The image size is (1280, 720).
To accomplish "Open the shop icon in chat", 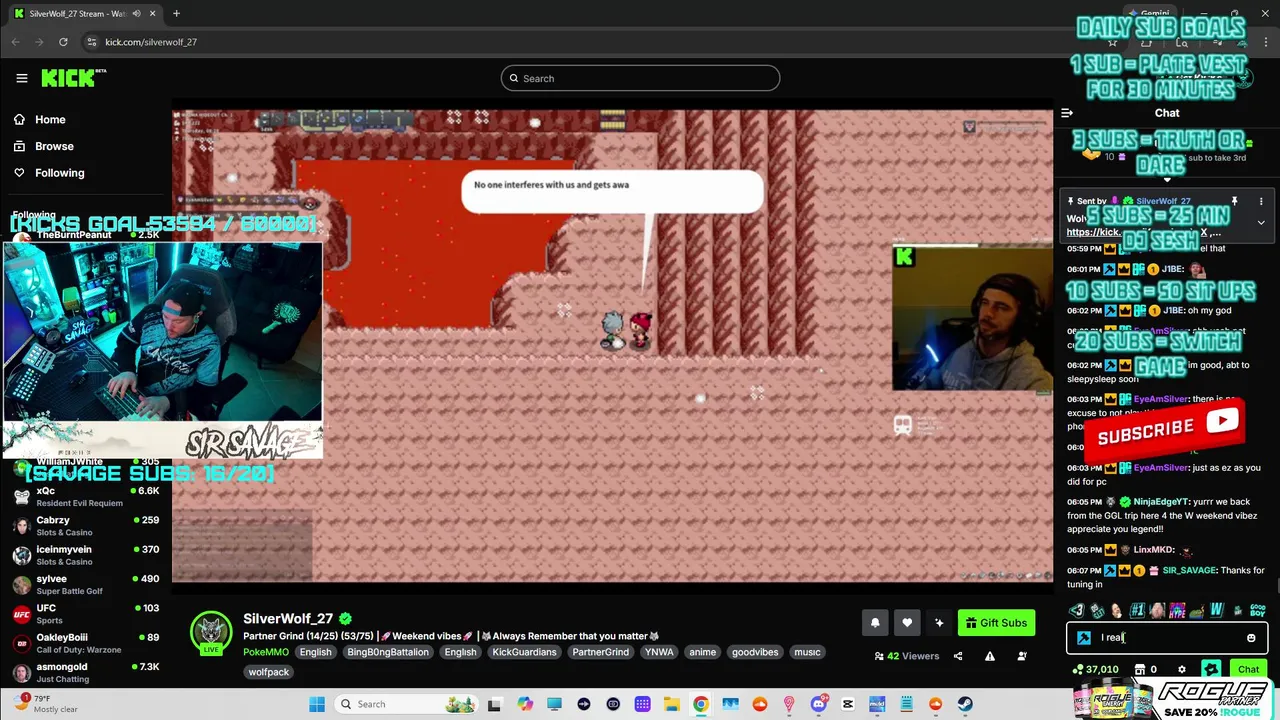I will point(1139,670).
